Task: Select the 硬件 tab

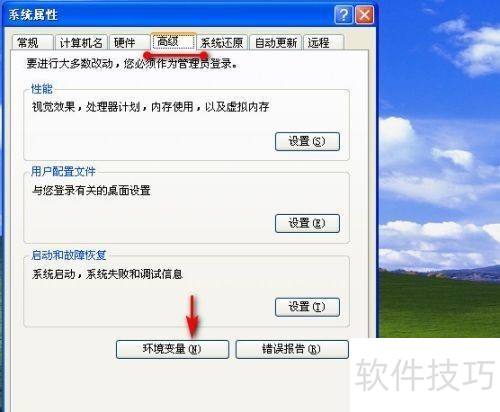Action: (x=129, y=43)
